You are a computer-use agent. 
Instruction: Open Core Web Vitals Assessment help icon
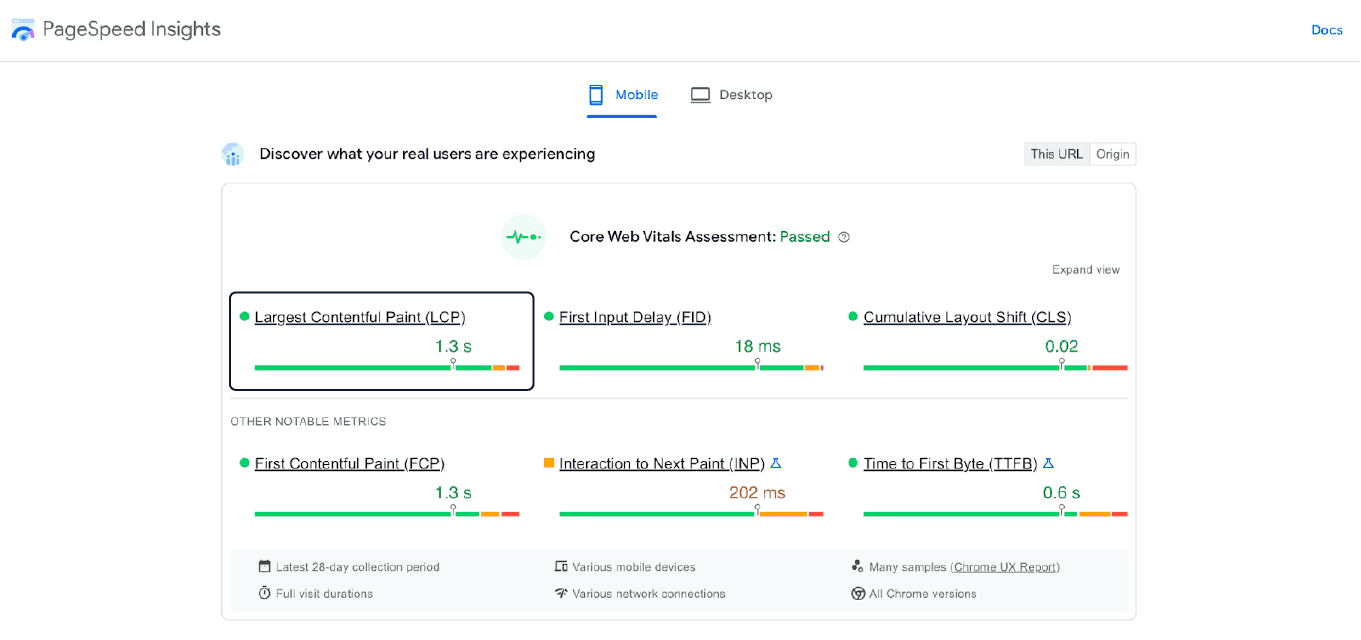(844, 237)
